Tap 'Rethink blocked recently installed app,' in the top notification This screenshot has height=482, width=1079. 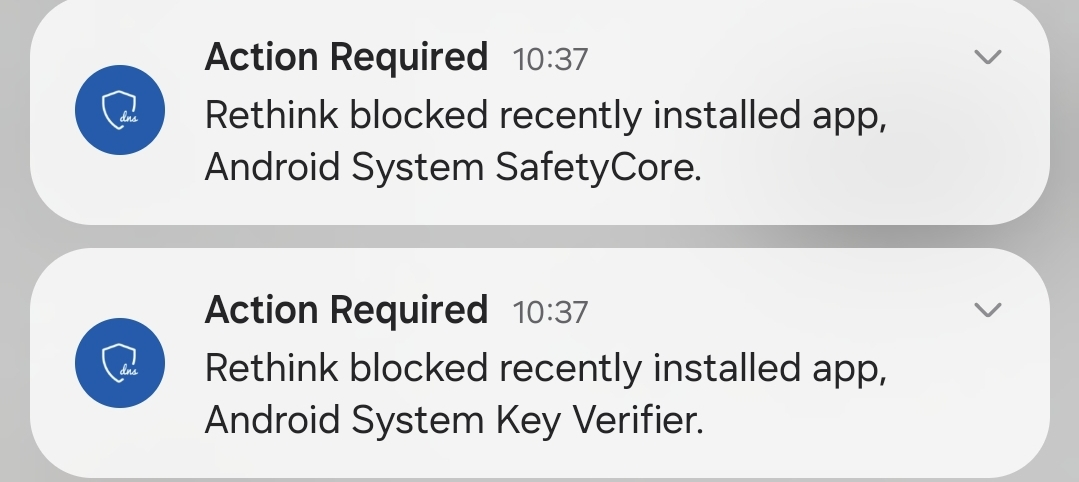(546, 116)
